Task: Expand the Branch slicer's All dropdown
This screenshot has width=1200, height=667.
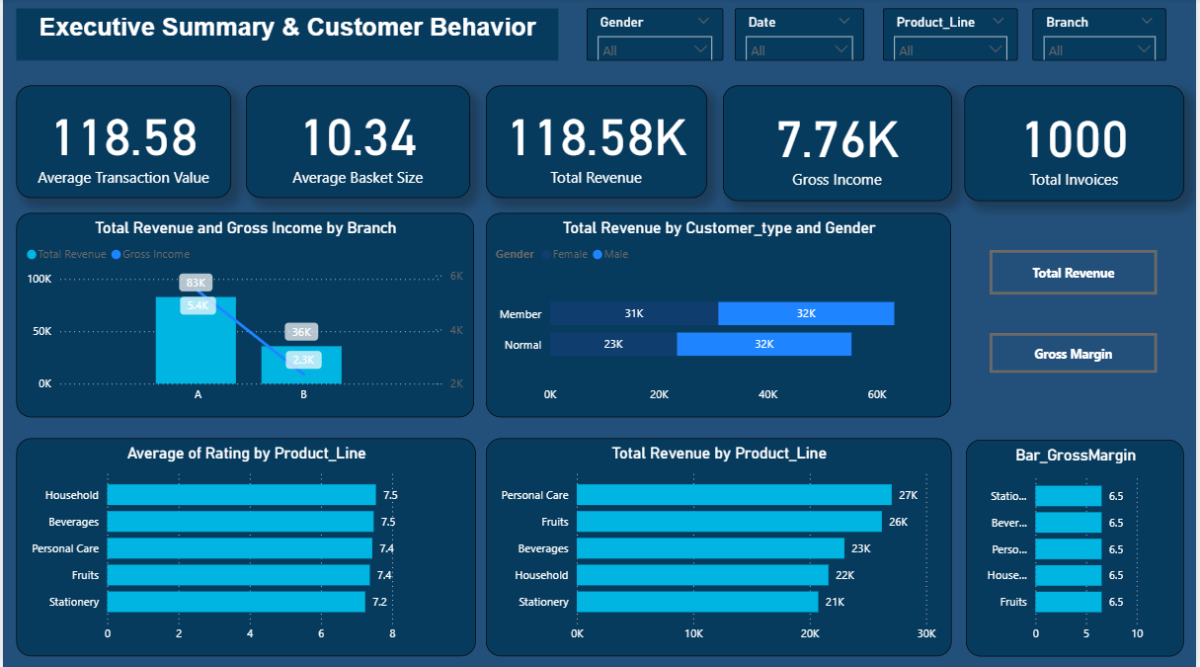Action: (1098, 49)
